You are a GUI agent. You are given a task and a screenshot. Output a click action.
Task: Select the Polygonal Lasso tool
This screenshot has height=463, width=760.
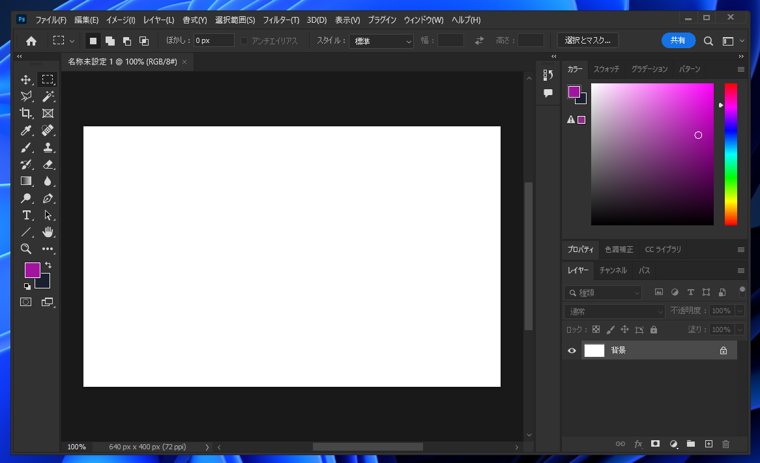click(26, 96)
